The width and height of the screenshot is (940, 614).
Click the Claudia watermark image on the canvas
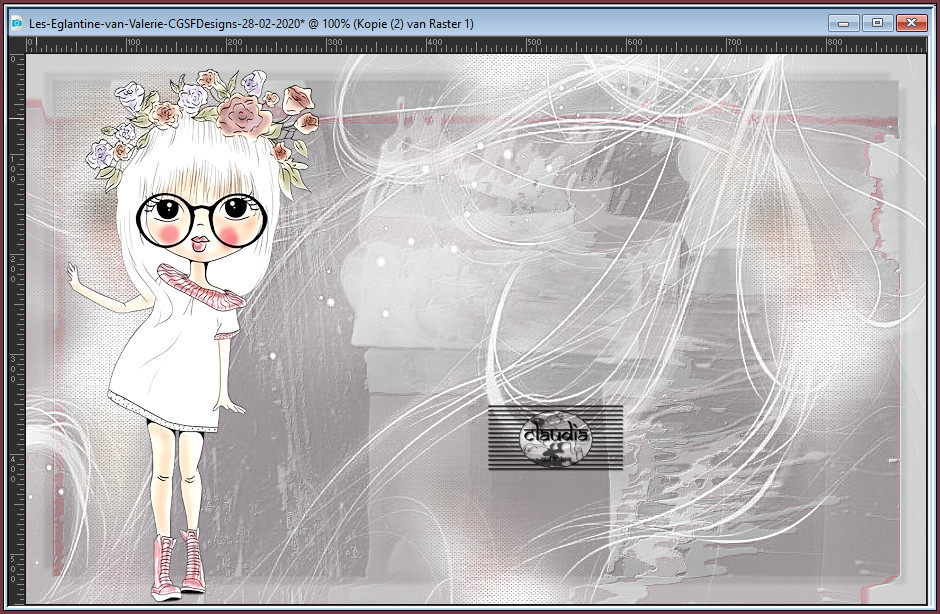[555, 438]
